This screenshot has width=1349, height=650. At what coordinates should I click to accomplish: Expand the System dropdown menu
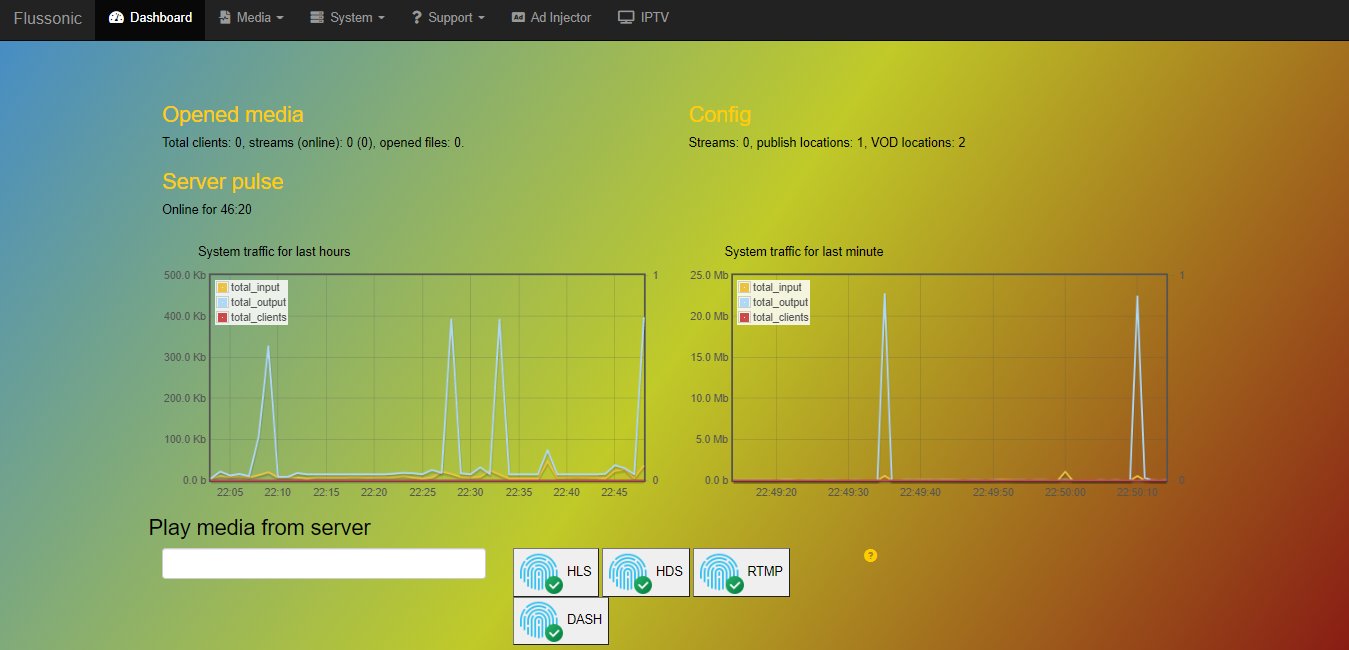(x=347, y=18)
